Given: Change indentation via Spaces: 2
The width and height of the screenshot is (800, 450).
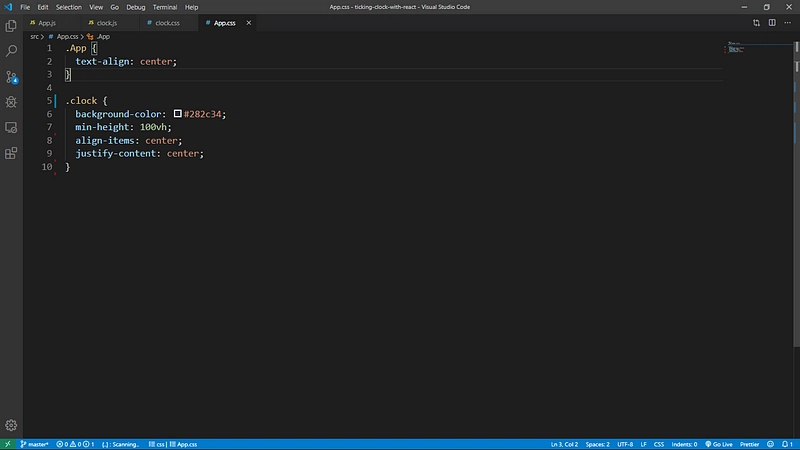Looking at the screenshot, I should tap(597, 444).
